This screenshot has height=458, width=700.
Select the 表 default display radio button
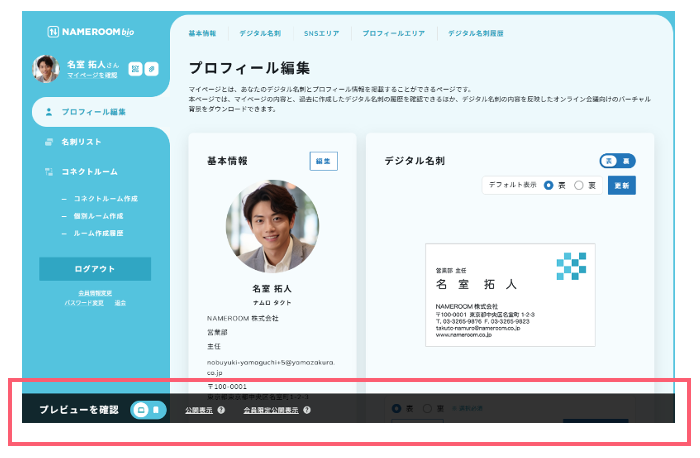548,185
